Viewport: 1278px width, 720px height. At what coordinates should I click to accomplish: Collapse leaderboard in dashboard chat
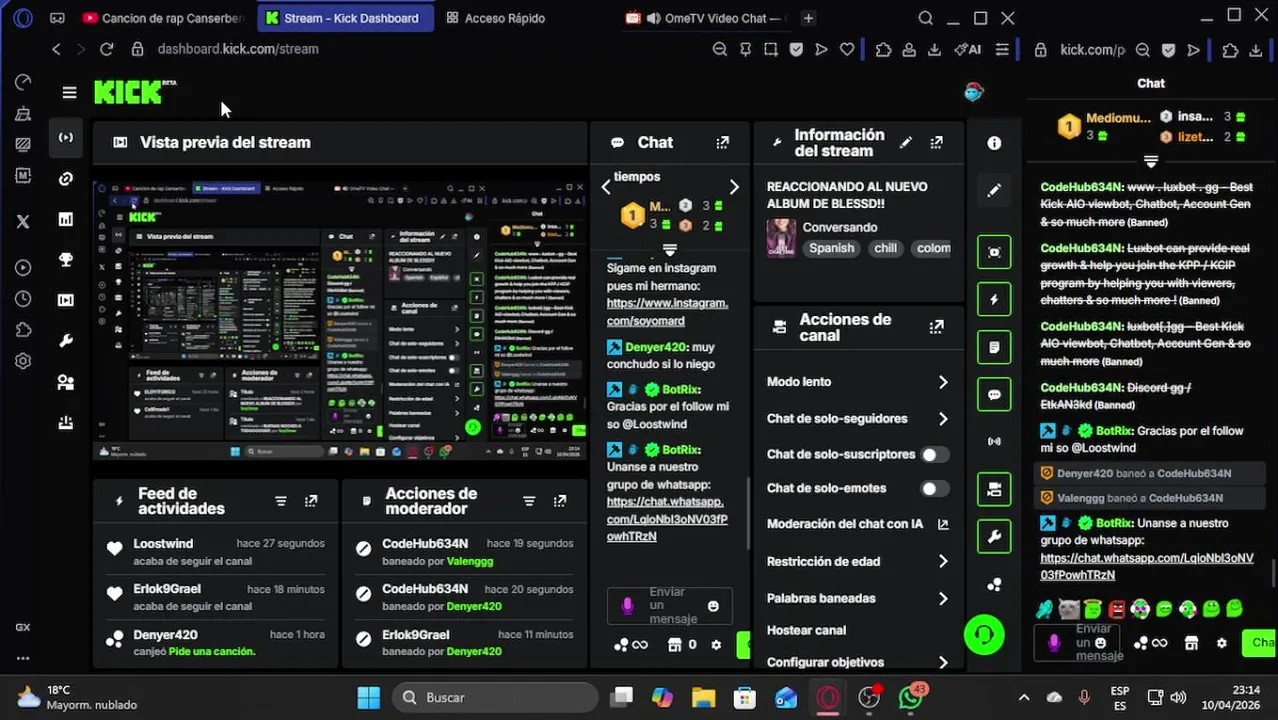670,248
